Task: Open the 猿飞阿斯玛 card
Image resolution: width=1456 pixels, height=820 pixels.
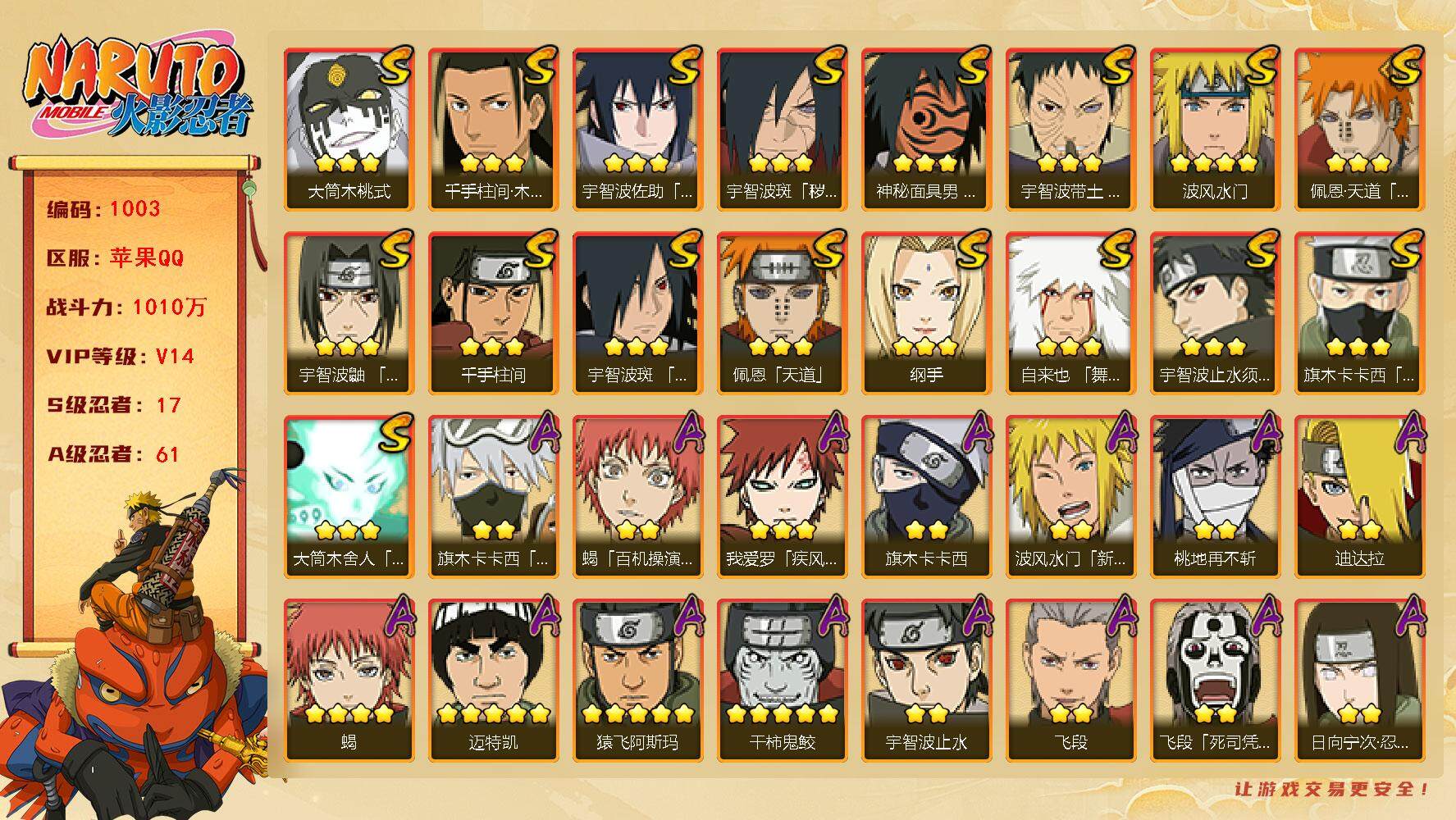Action: (x=637, y=681)
